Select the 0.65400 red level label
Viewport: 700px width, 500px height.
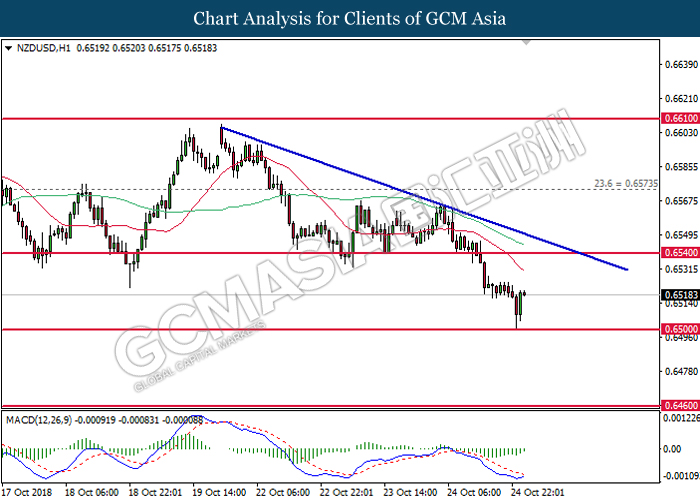pyautogui.click(x=680, y=253)
